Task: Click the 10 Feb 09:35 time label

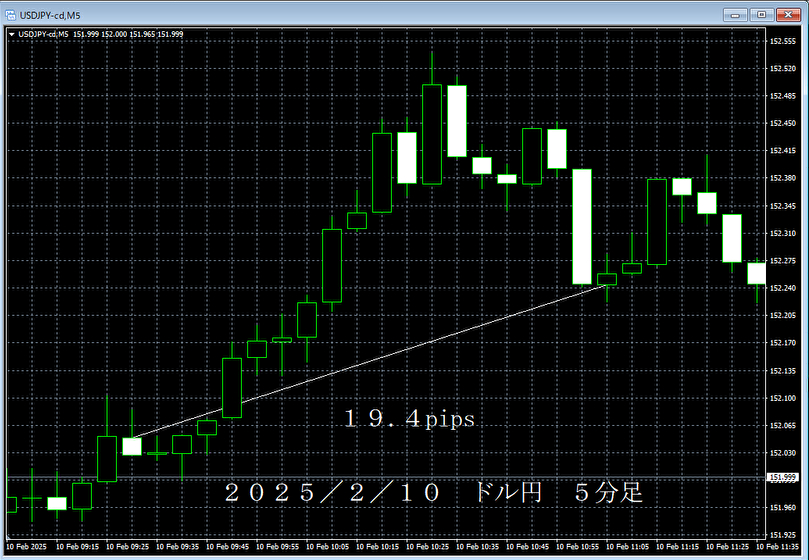Action: pos(177,547)
